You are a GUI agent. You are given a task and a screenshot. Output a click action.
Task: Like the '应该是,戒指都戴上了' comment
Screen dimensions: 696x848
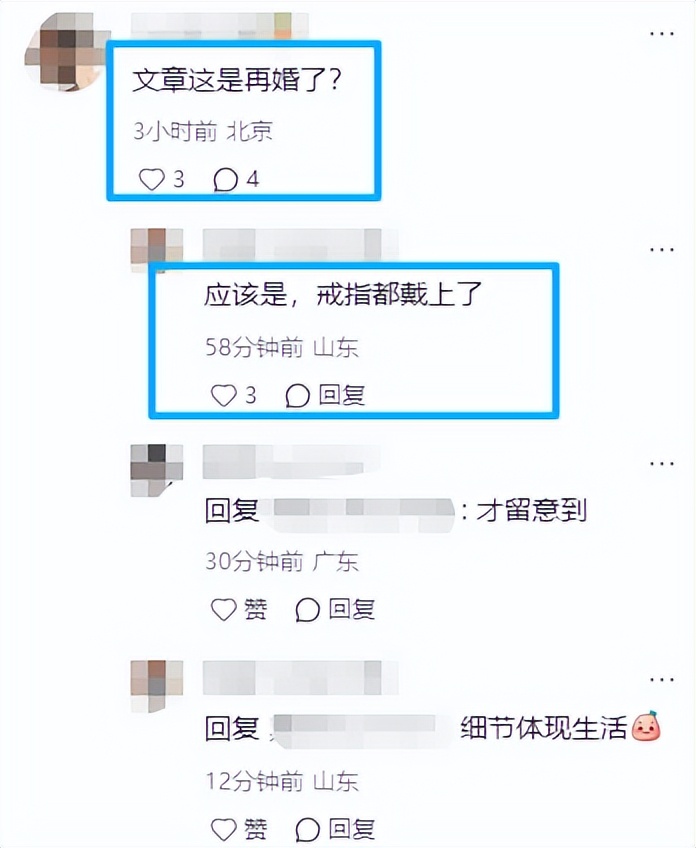(x=223, y=395)
